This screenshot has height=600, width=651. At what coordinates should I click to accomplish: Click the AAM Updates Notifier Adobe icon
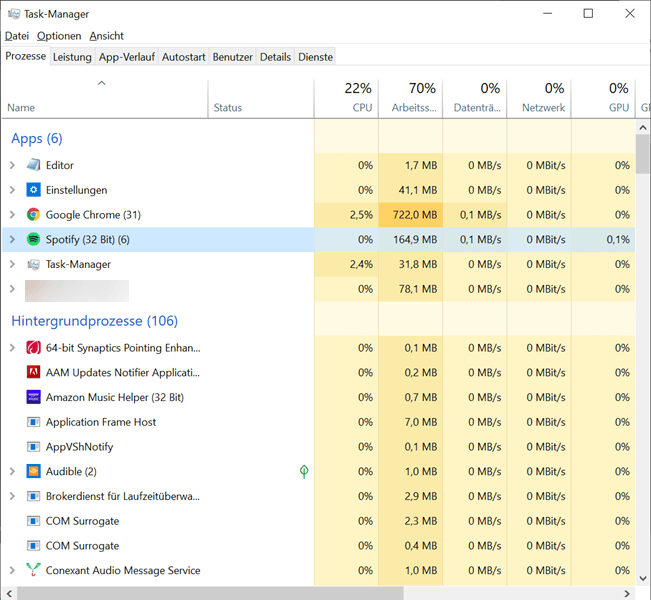(x=33, y=372)
